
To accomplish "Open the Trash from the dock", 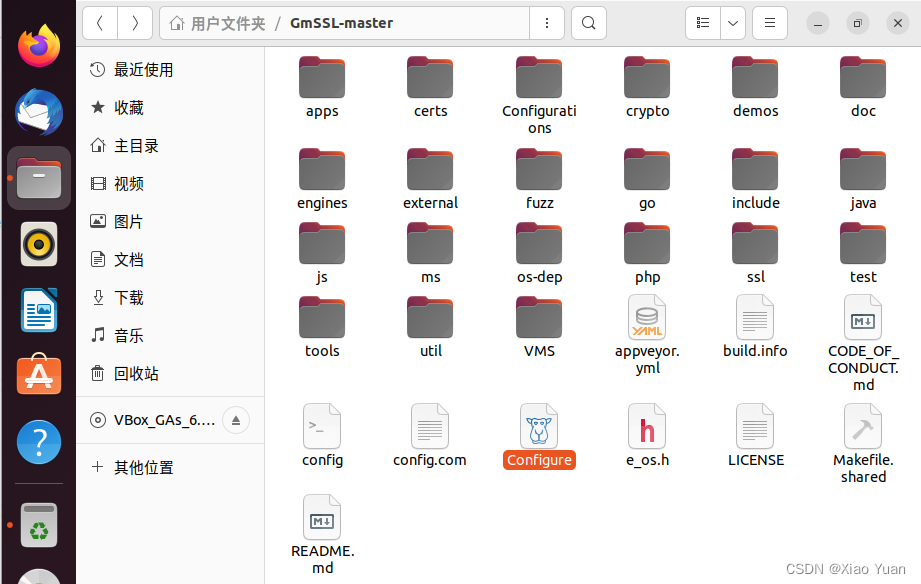I will click(39, 525).
